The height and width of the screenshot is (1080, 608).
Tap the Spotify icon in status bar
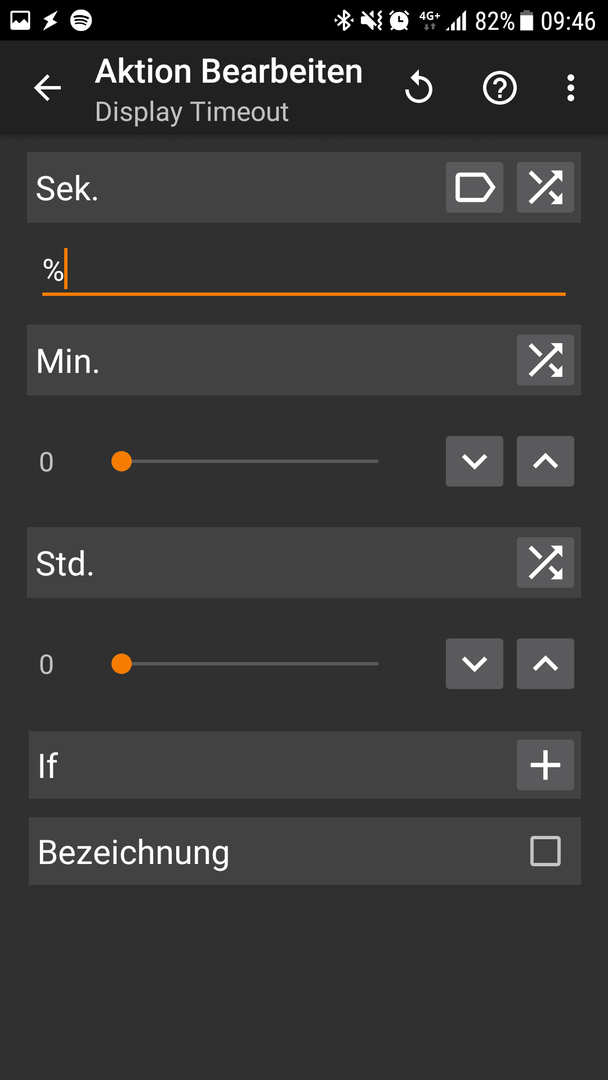point(81,21)
